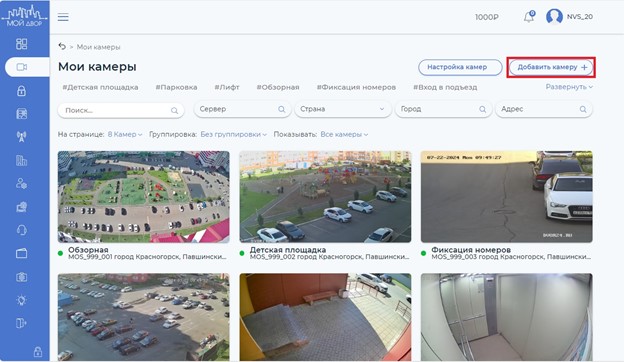Click the logout door icon in sidebar
The height and width of the screenshot is (362, 624).
point(21,323)
